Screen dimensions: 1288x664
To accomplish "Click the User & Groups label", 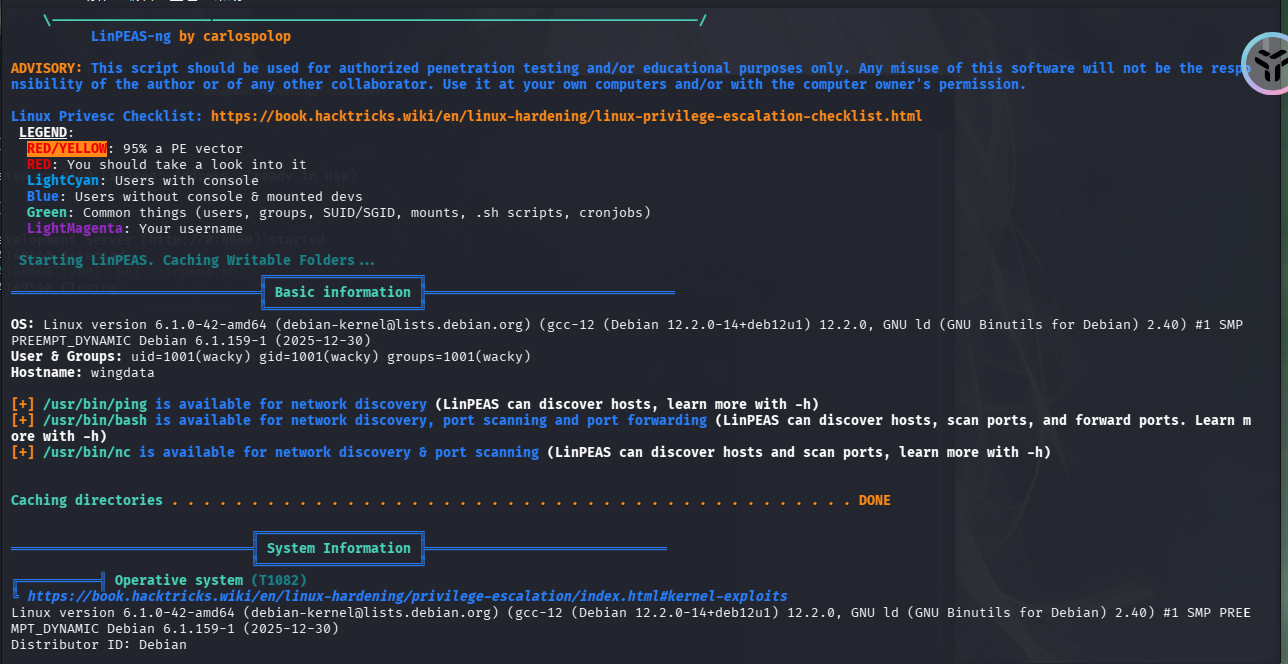I will pyautogui.click(x=66, y=356).
